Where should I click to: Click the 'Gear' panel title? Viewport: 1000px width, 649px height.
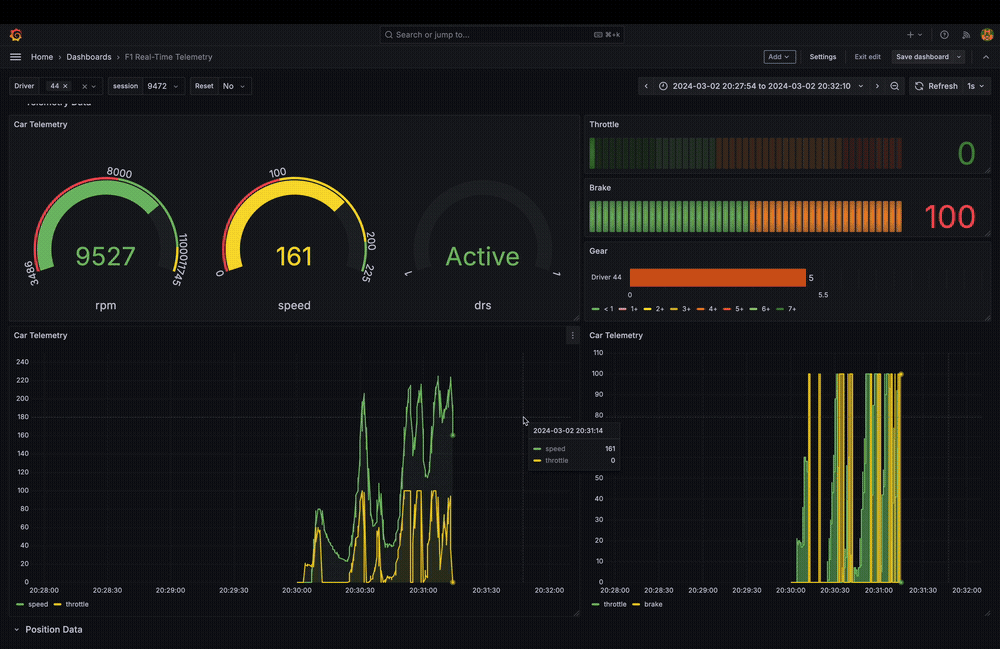598,251
